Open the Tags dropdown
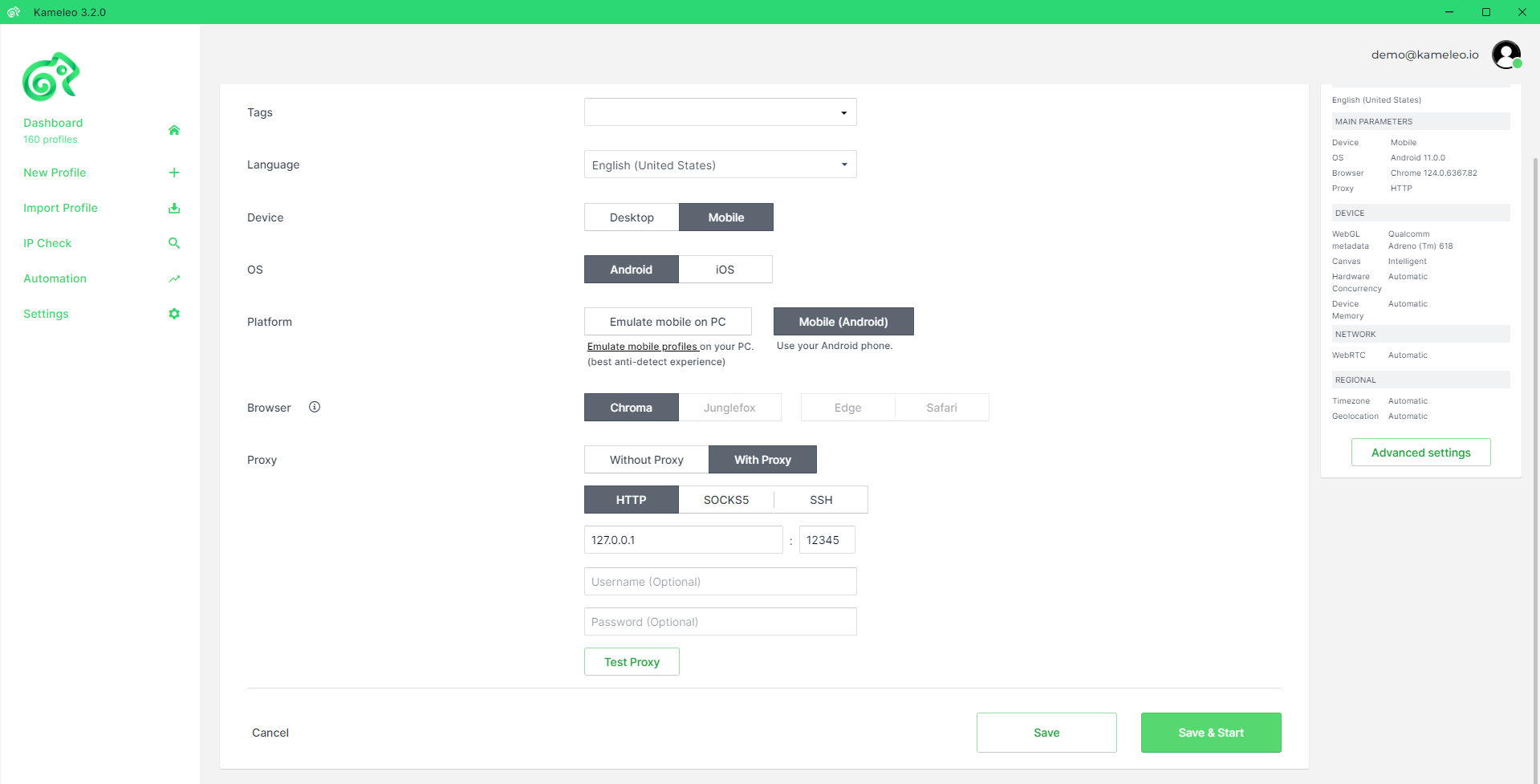Image resolution: width=1540 pixels, height=784 pixels. [x=721, y=112]
